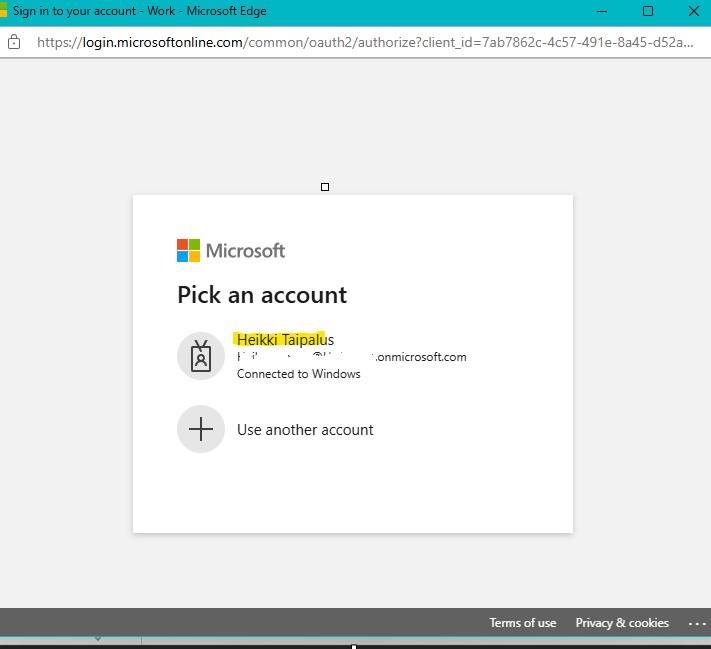Open the Privacy & cookies link

[622, 623]
